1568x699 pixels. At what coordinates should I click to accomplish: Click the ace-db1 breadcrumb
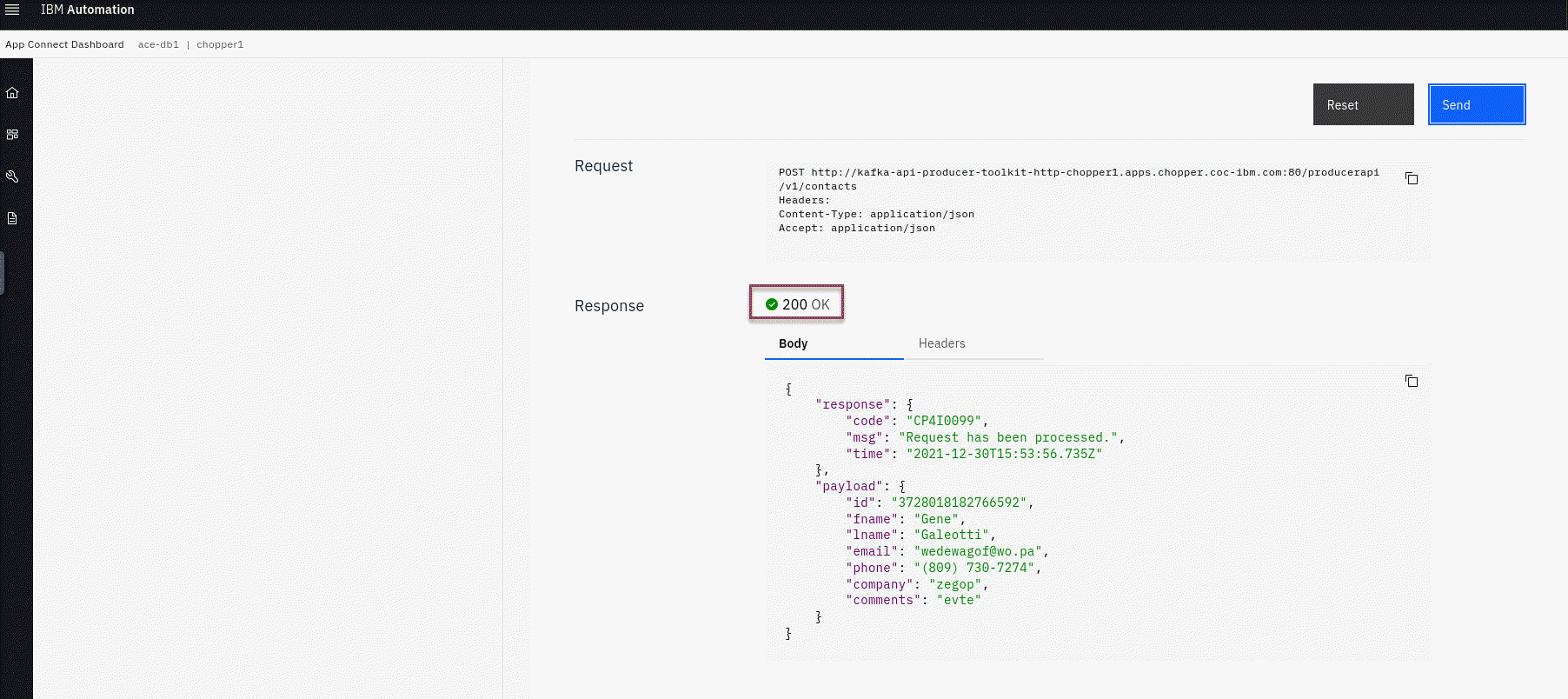pyautogui.click(x=158, y=44)
